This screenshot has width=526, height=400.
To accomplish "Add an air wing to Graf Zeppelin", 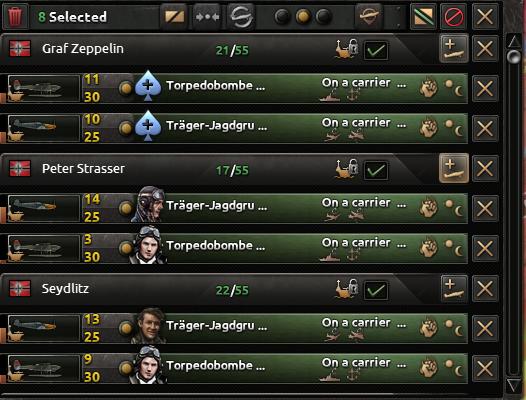I will [x=454, y=49].
